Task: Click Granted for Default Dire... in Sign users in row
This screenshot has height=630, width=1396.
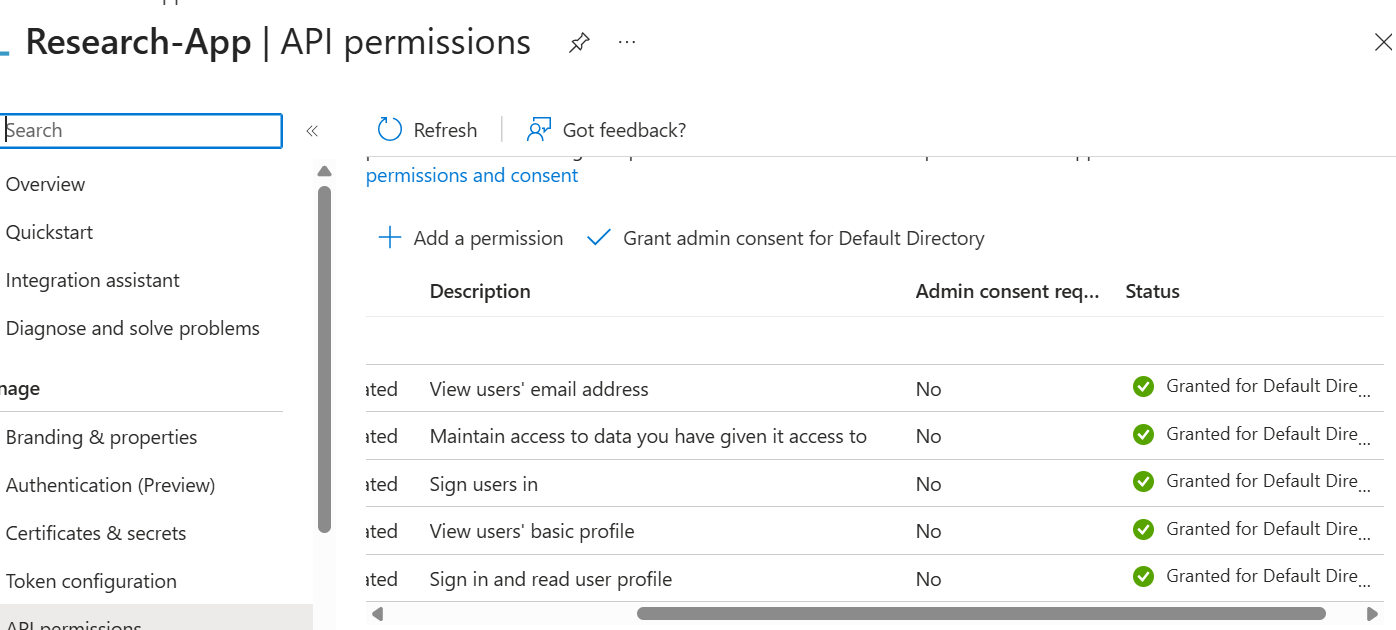Action: [x=1268, y=482]
